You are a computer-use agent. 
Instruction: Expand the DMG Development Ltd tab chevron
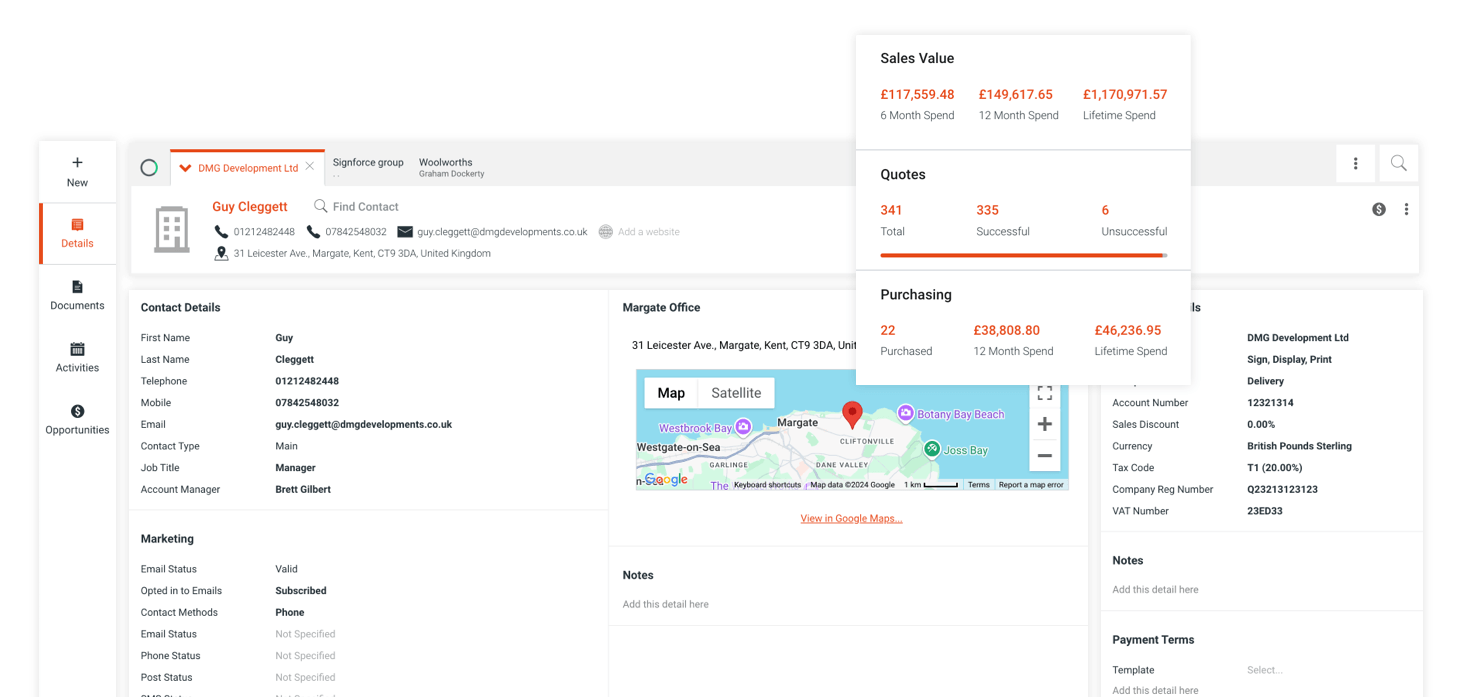click(187, 167)
